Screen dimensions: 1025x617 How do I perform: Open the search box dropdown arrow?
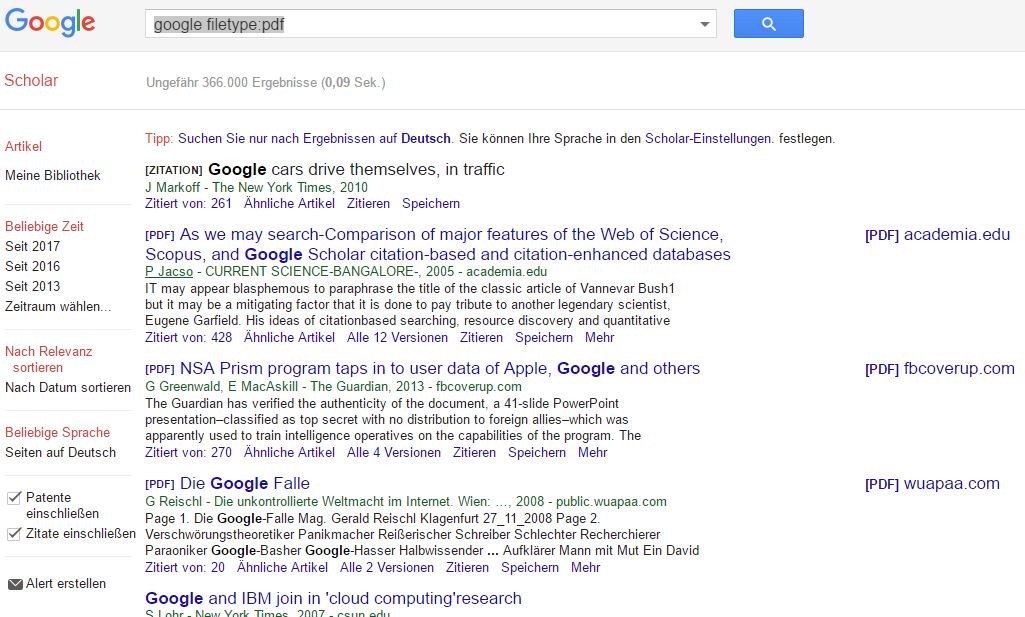pyautogui.click(x=704, y=24)
